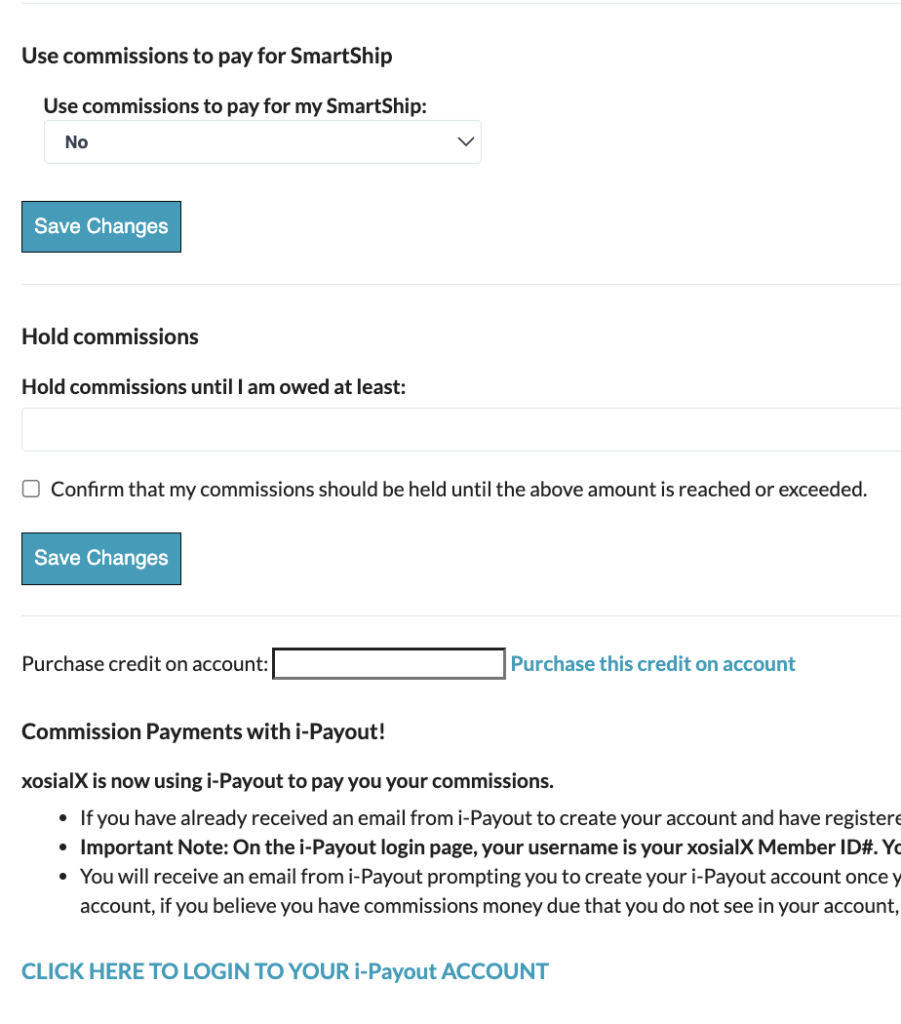The image size is (901, 1024).
Task: Click the 'already received an email' bullet
Action: point(490,818)
